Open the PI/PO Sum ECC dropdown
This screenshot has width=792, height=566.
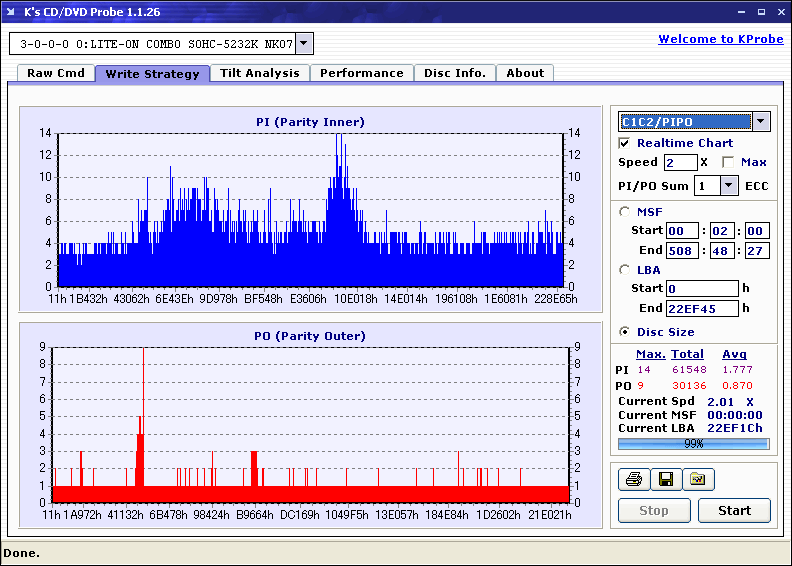pos(729,185)
